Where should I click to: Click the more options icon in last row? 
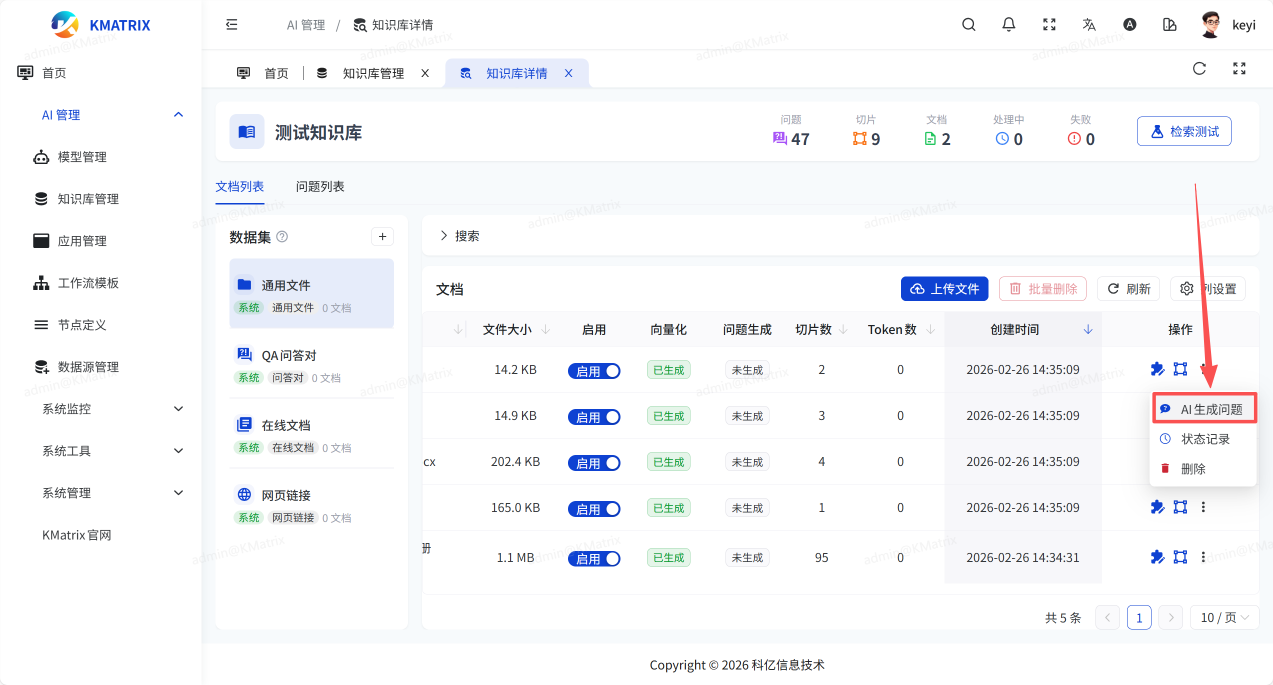pyautogui.click(x=1203, y=557)
